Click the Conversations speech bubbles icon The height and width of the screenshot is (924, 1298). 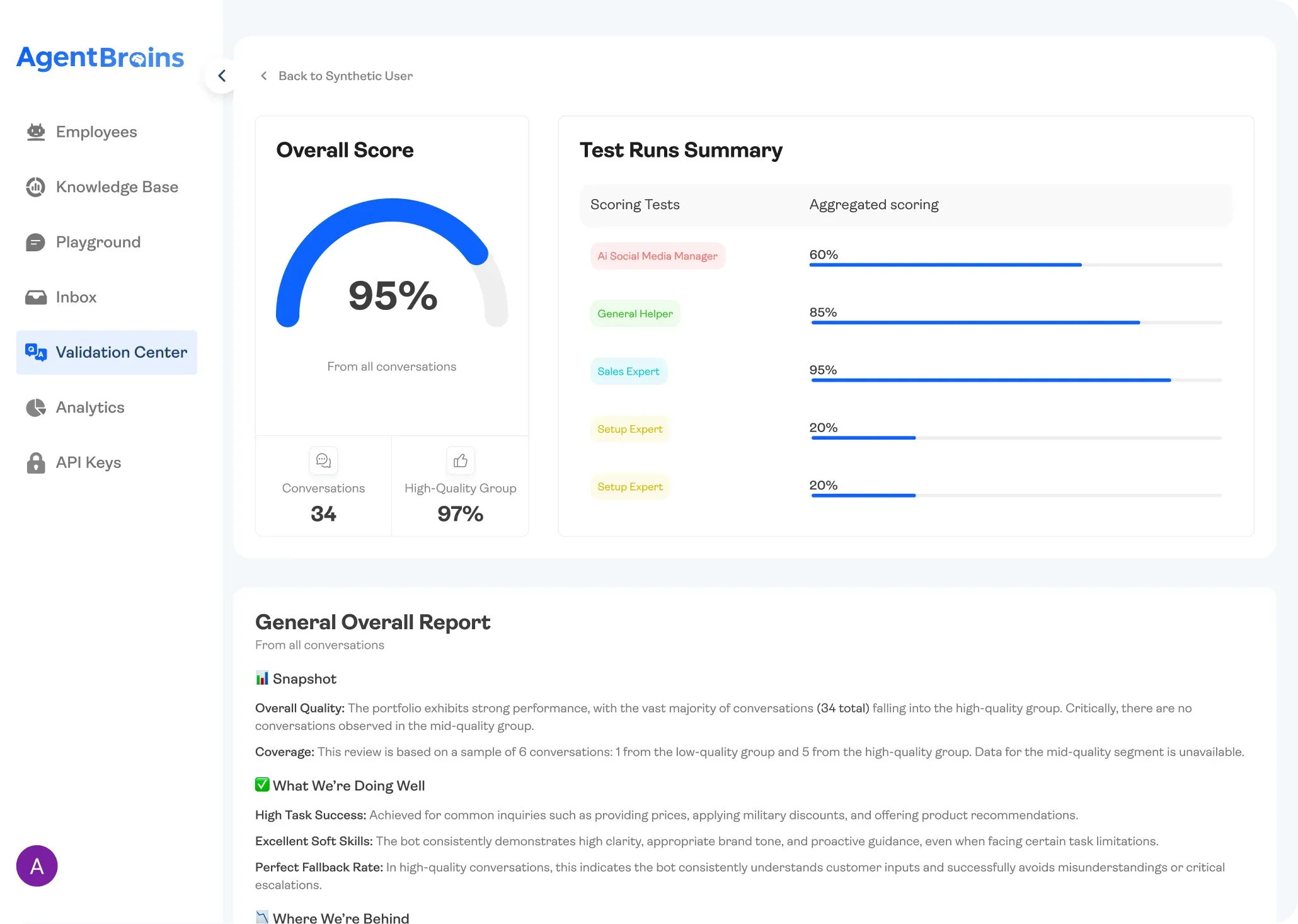pos(323,460)
